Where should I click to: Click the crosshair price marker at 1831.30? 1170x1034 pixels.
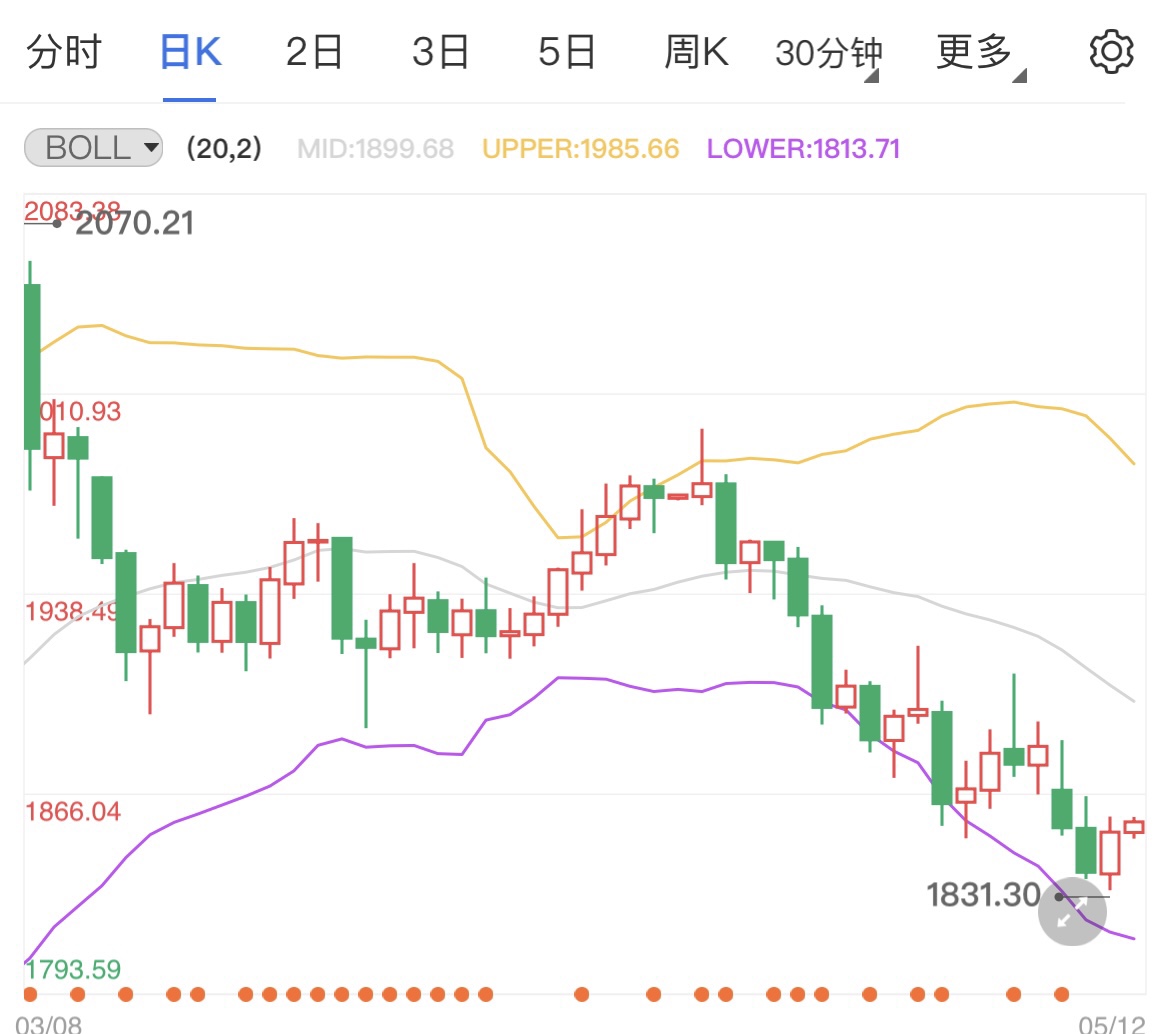coord(985,896)
